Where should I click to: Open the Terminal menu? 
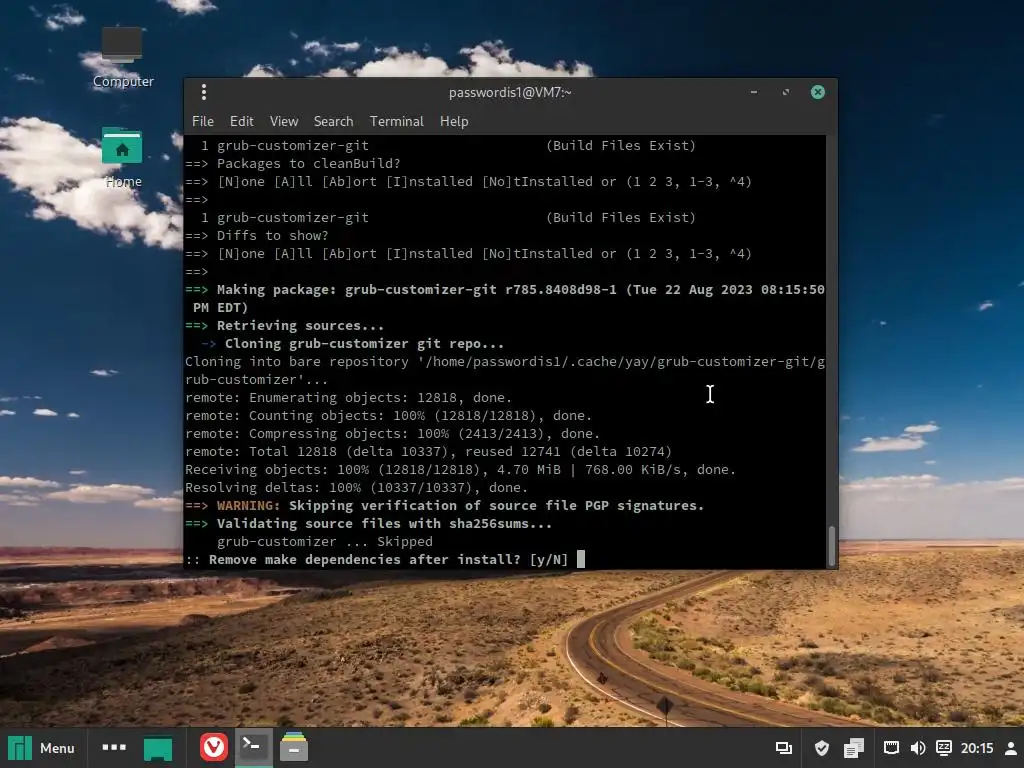[x=396, y=121]
